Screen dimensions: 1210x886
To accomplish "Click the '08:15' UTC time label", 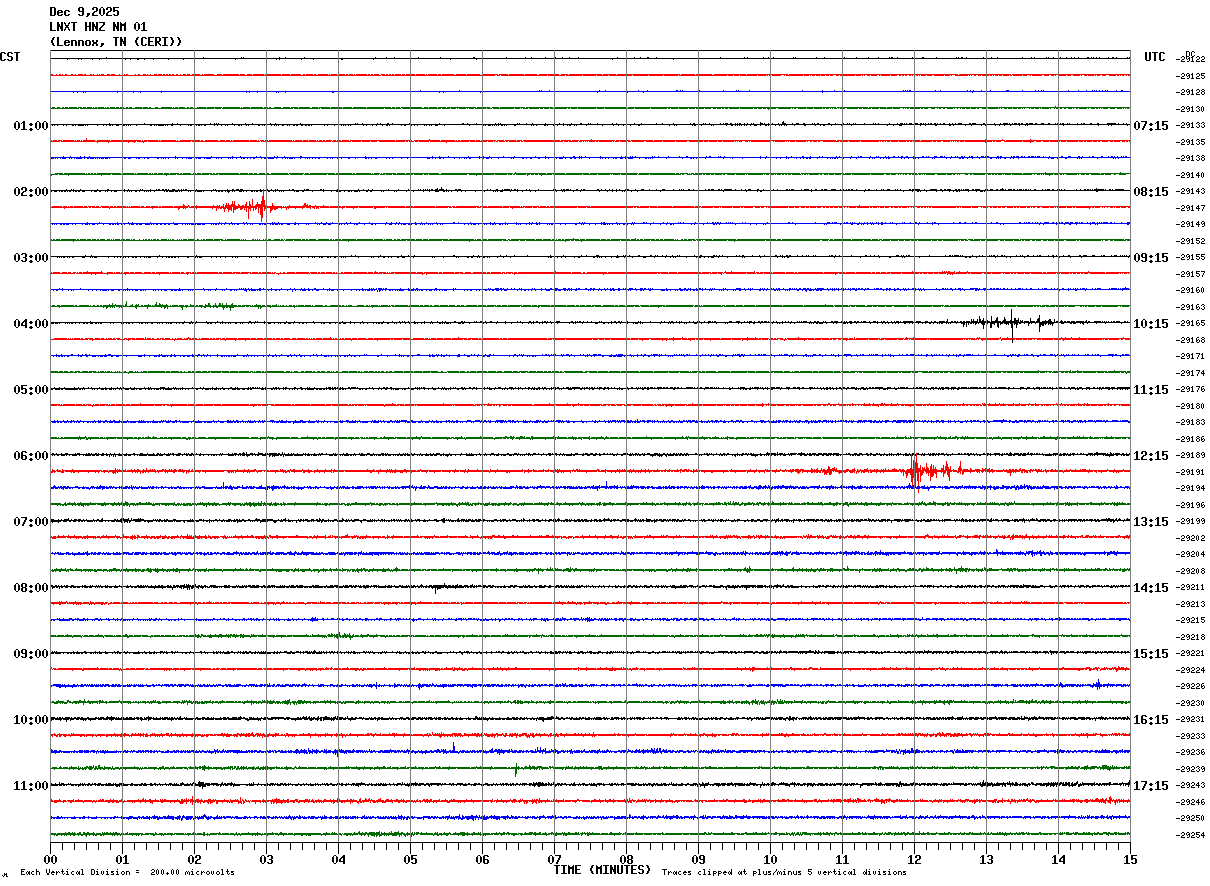I will coord(1151,192).
